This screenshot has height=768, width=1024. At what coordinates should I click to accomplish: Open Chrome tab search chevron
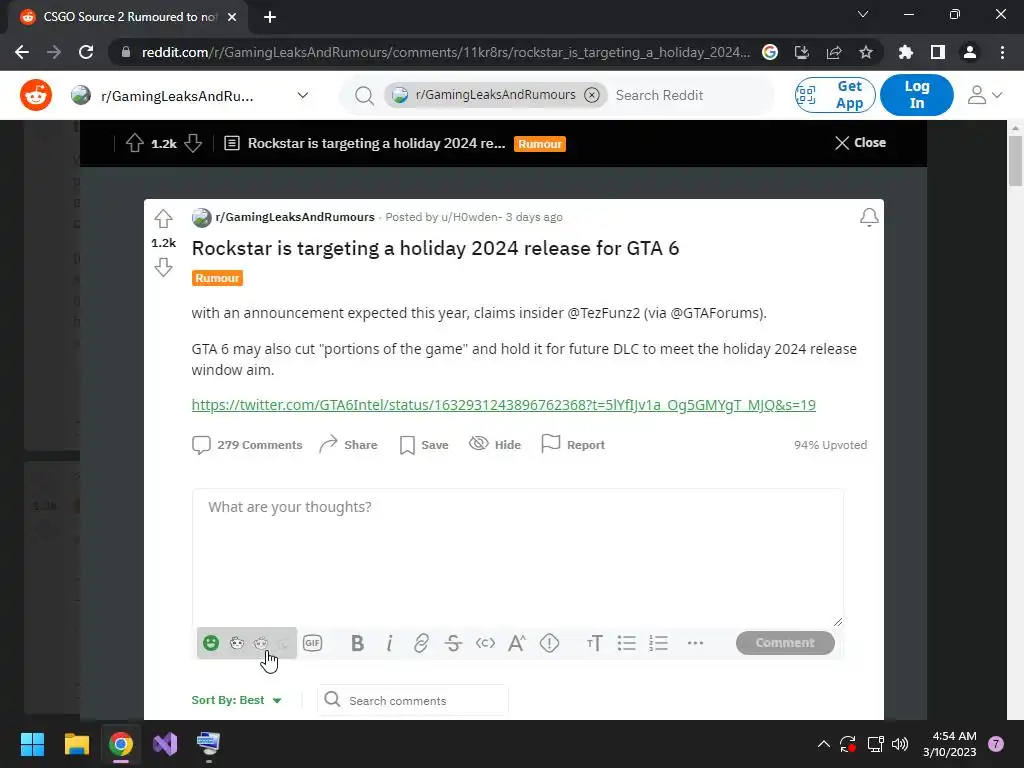pos(863,14)
